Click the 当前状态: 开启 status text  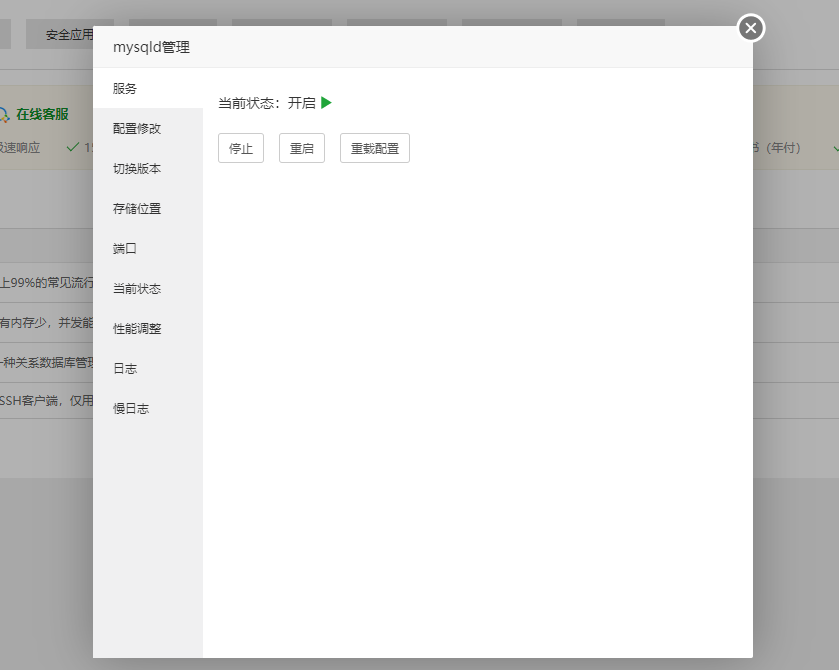coord(267,103)
